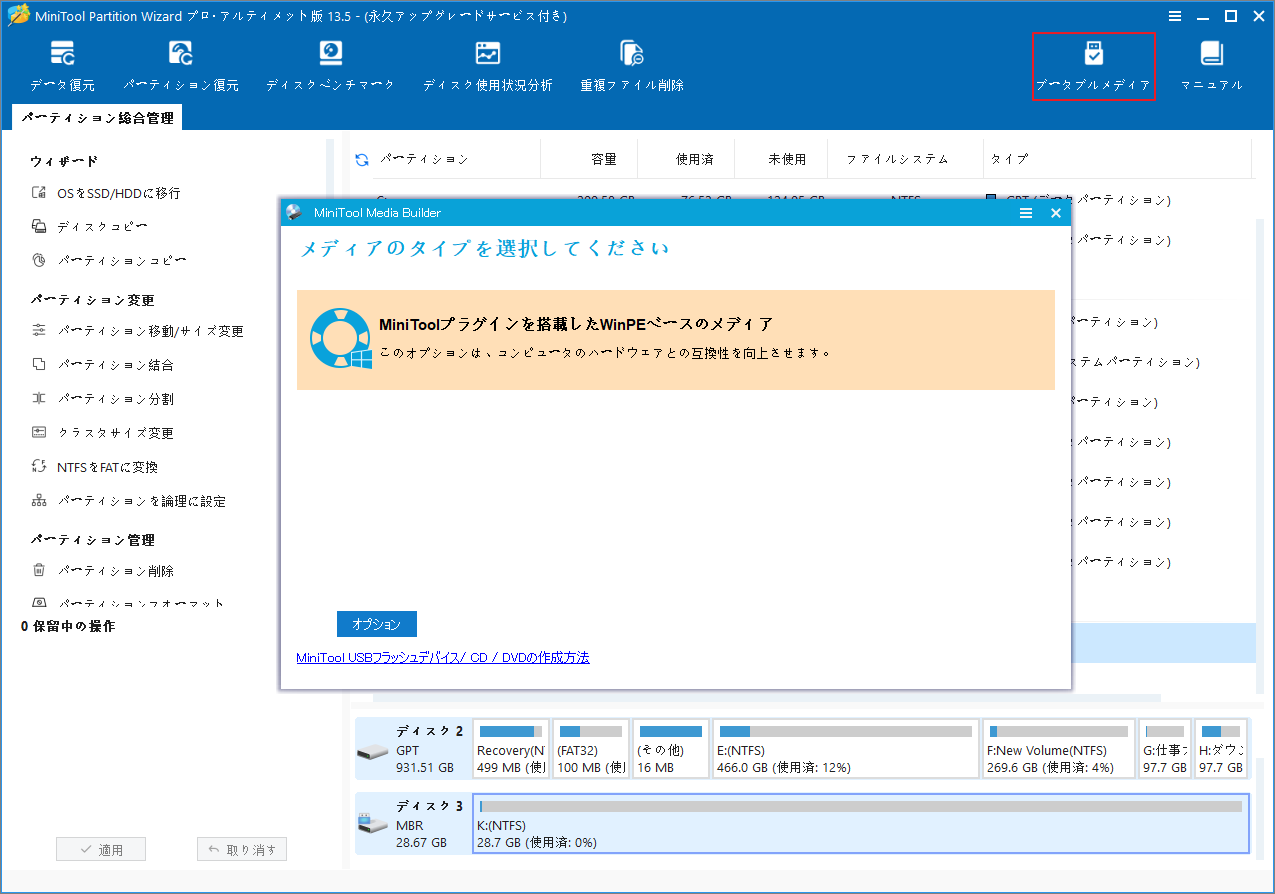Switch to パーティション総合管理 tab
The height and width of the screenshot is (894, 1275).
tap(99, 117)
